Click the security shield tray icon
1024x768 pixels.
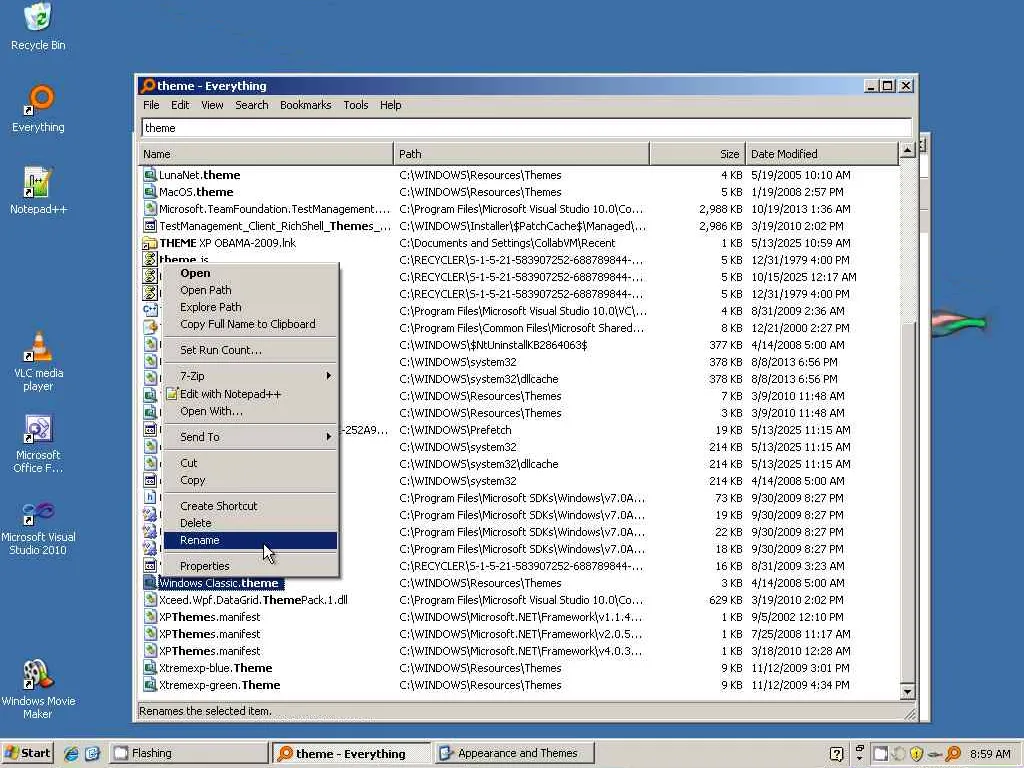[x=916, y=754]
